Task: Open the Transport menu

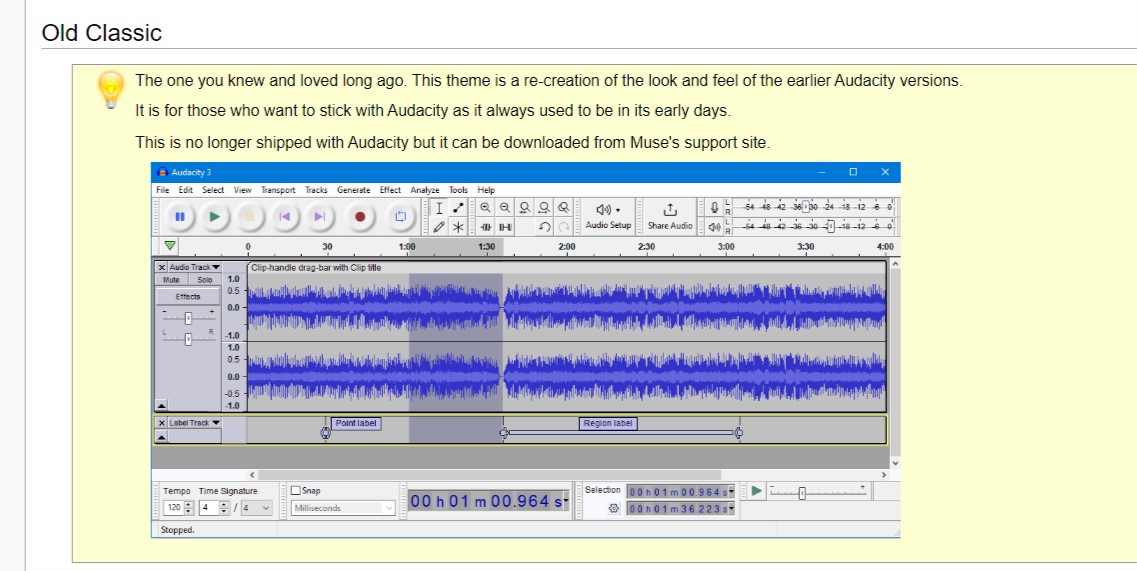Action: (278, 190)
